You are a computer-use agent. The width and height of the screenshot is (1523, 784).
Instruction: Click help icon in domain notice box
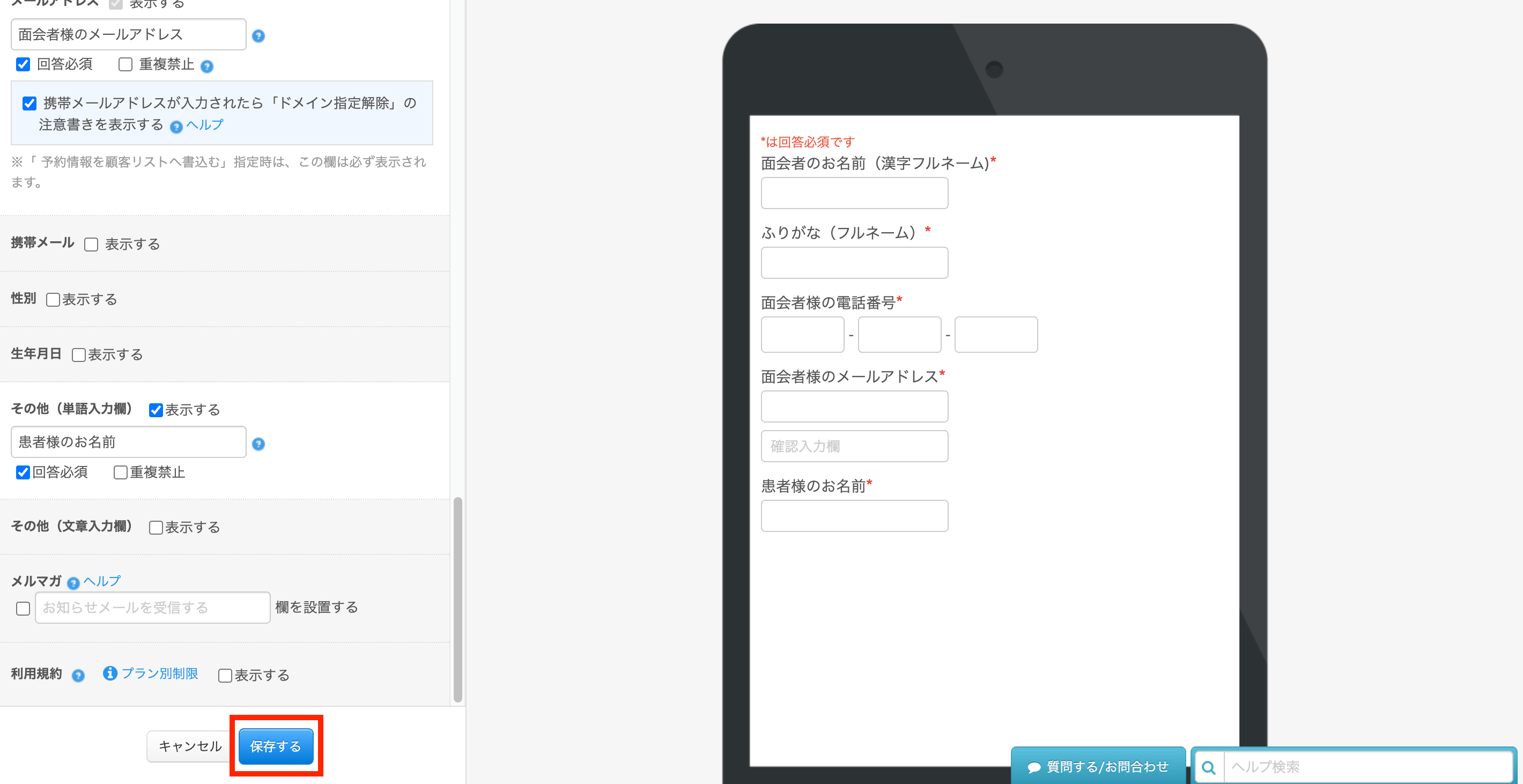point(176,127)
